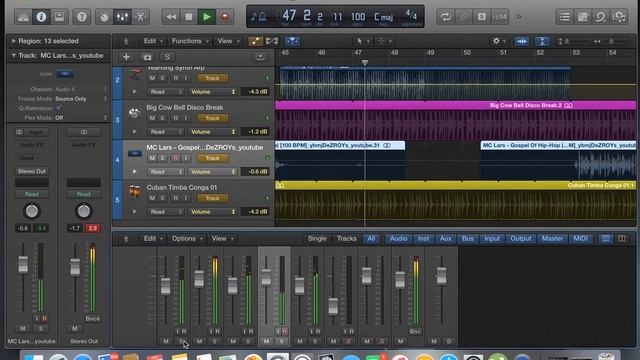
Task: Start playback with the green Play button
Action: (x=207, y=17)
